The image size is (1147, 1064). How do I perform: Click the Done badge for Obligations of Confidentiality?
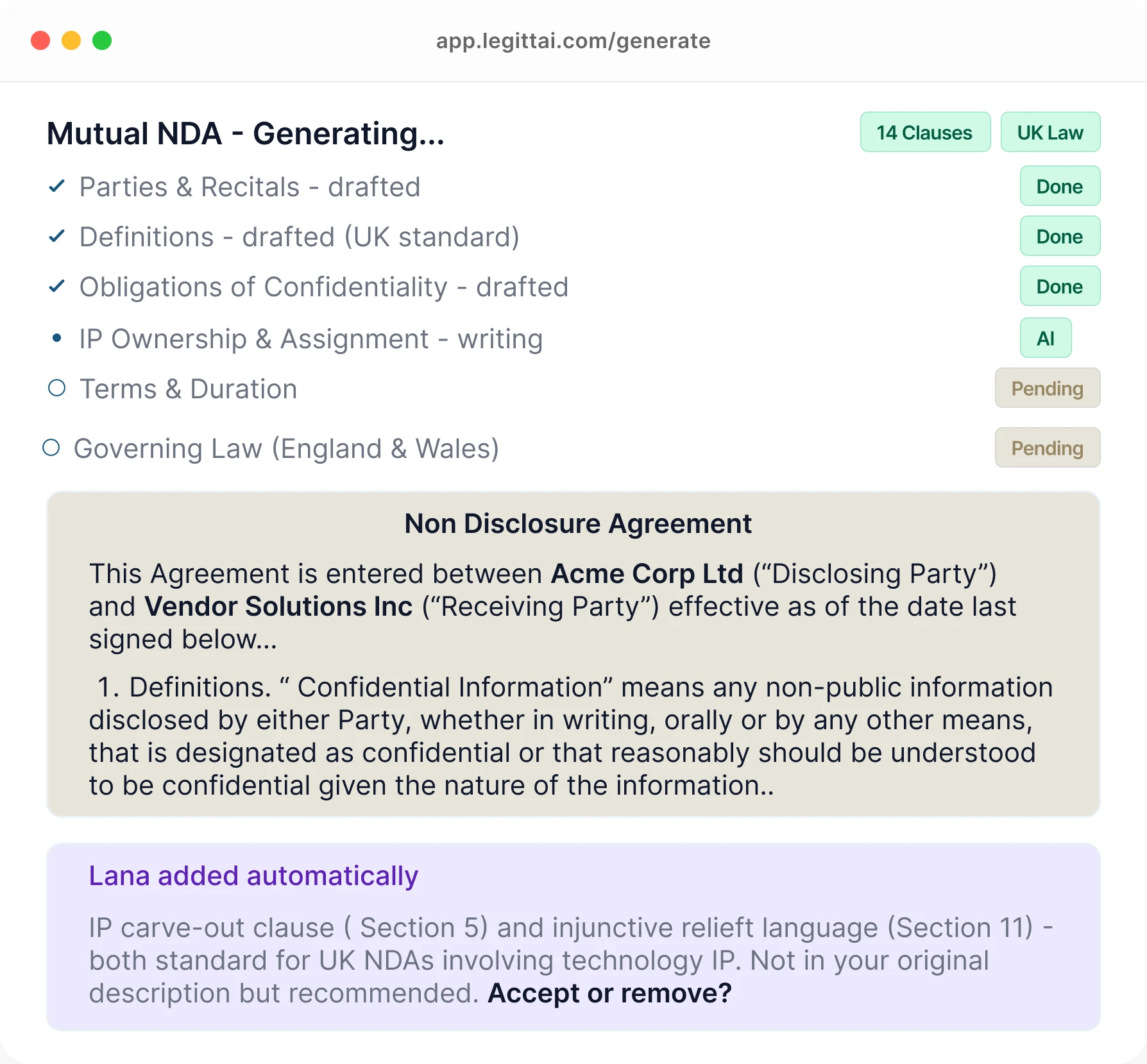click(x=1060, y=286)
